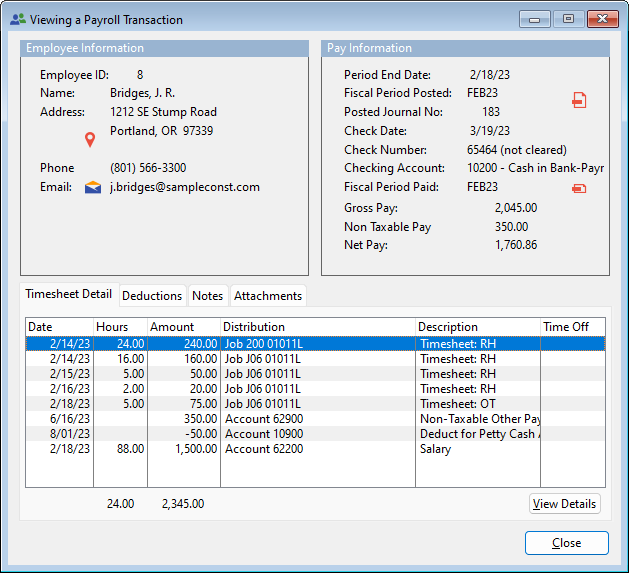Show the Timesheet Detail tab

pos(68,295)
